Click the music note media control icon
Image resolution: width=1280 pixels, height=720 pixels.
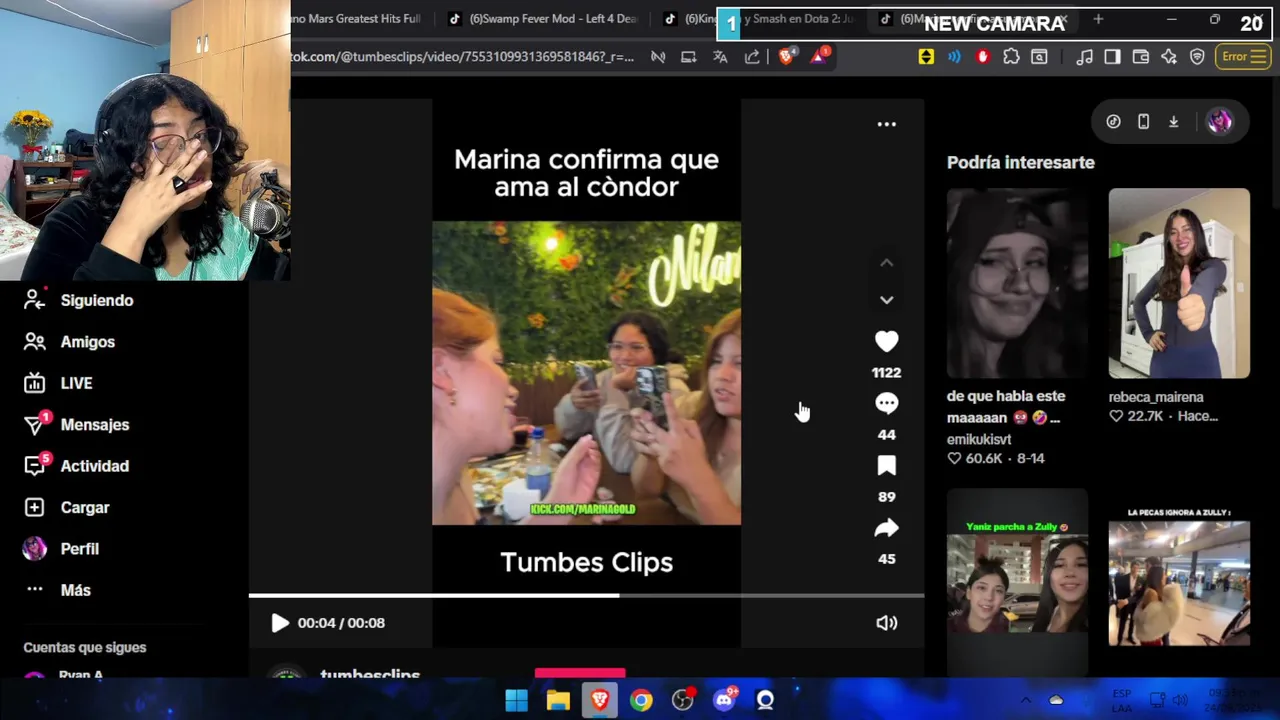(1084, 57)
